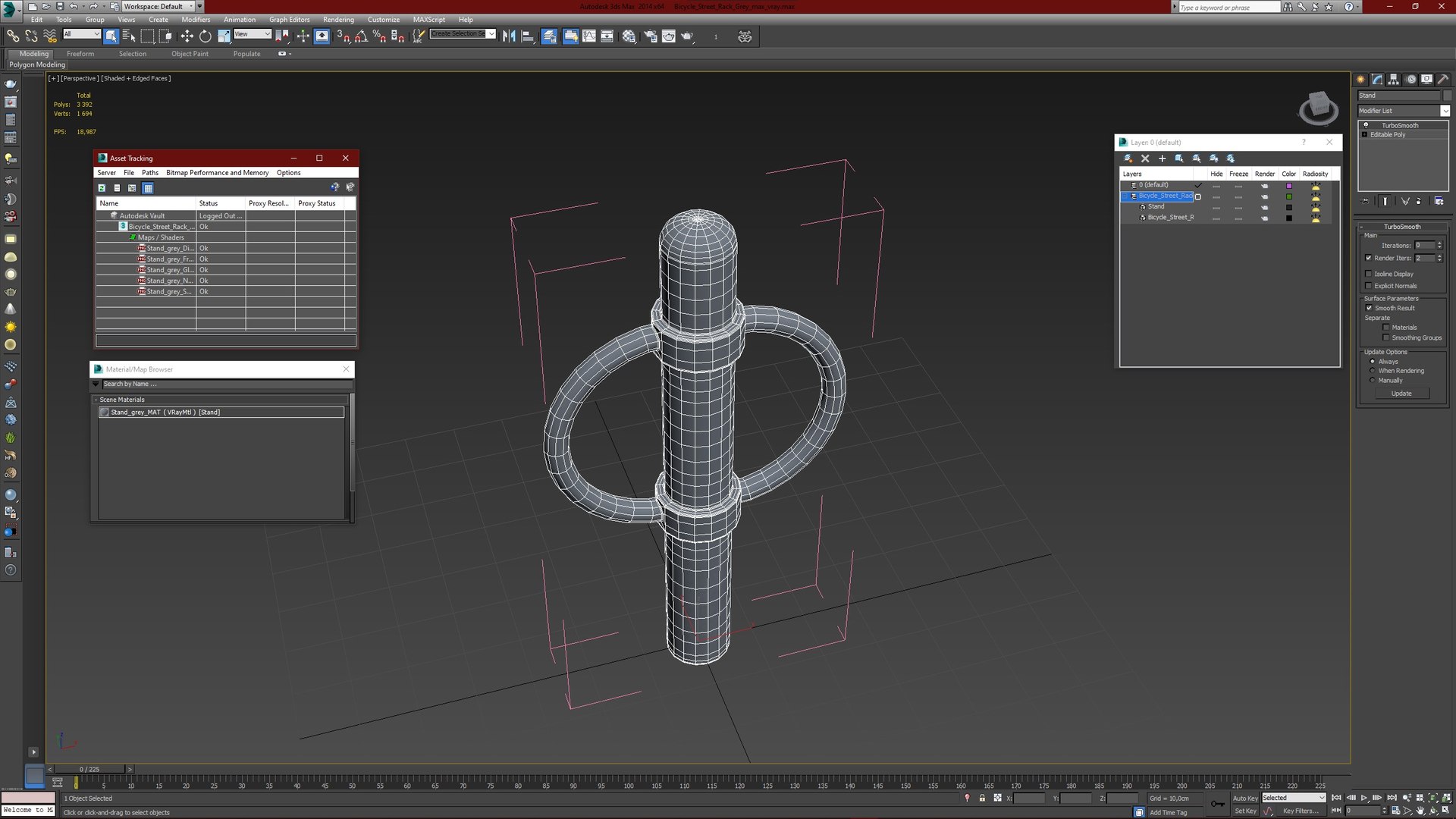The image size is (1456, 819).
Task: Click Add Selected Objects to layer icon
Action: 1162,158
